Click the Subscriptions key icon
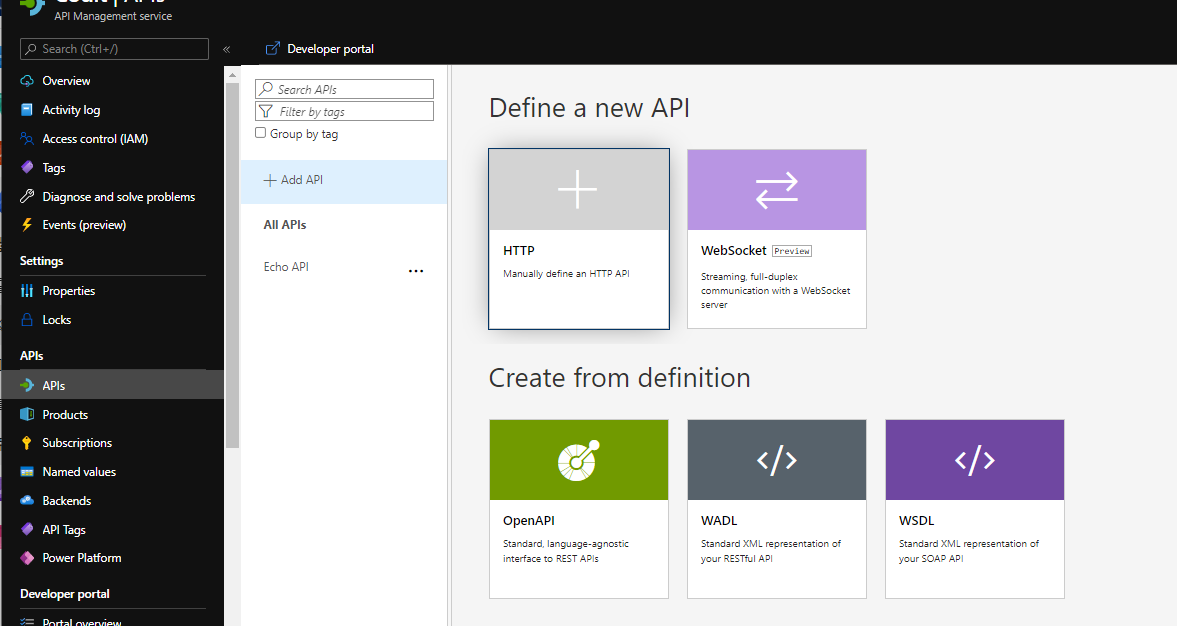Viewport: 1177px width, 626px height. coord(27,443)
